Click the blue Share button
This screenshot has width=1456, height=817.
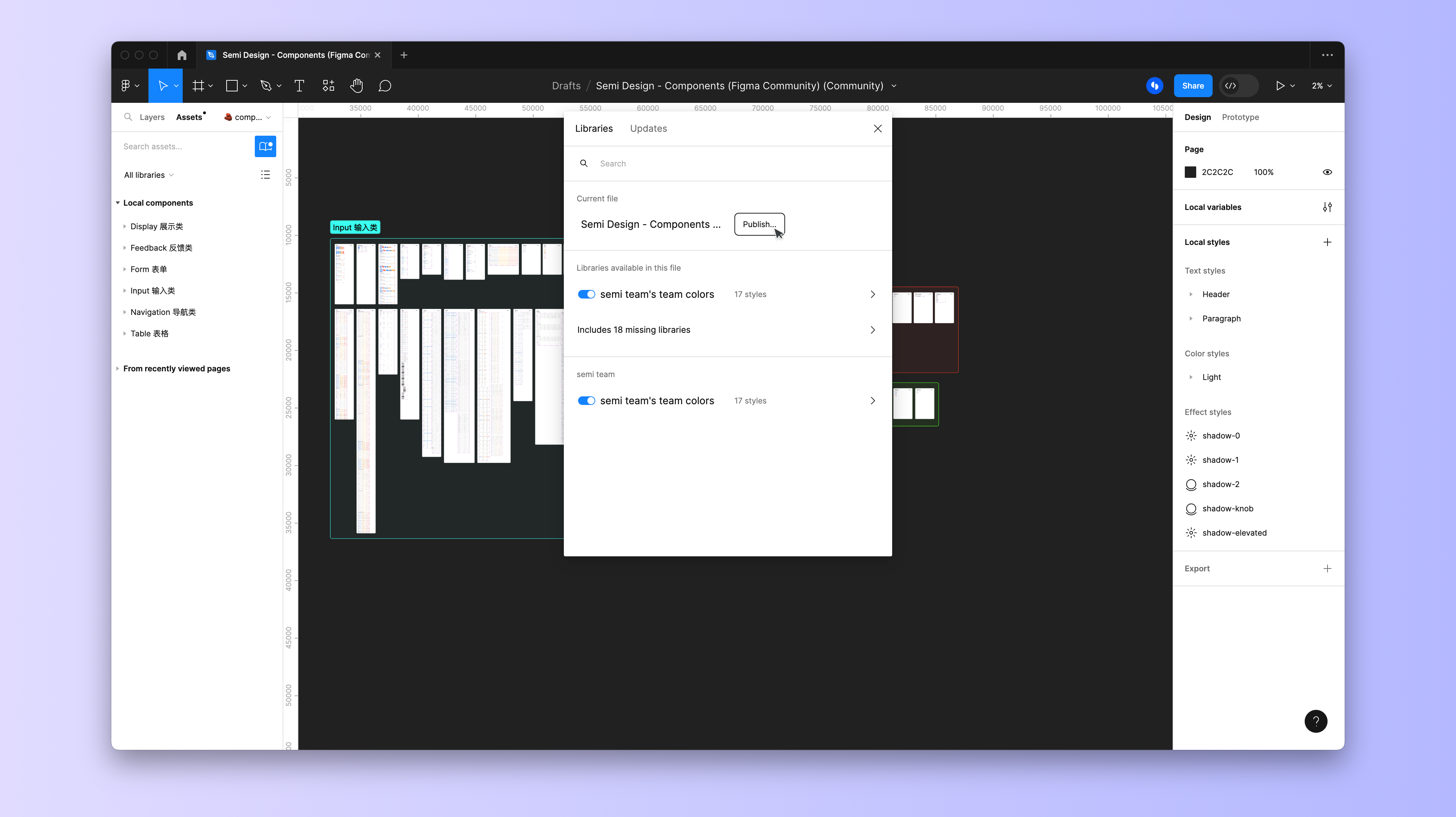1193,85
